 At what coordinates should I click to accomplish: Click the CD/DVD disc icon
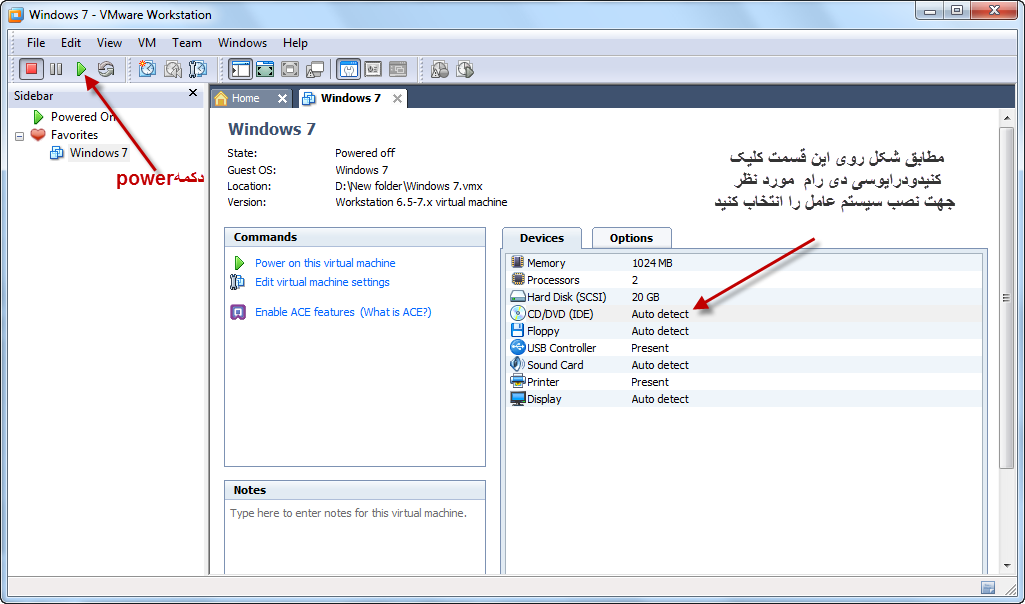[518, 314]
